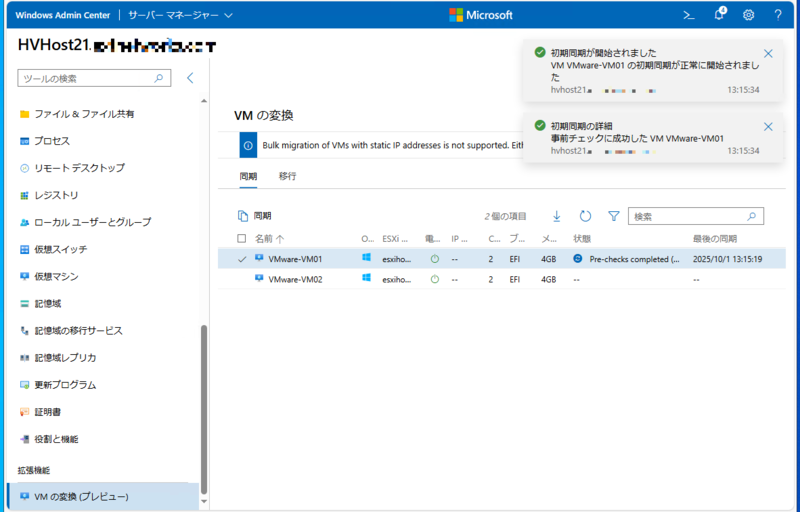The height and width of the screenshot is (512, 800).
Task: Click the VMware-VM01 name cell
Action: (x=295, y=259)
